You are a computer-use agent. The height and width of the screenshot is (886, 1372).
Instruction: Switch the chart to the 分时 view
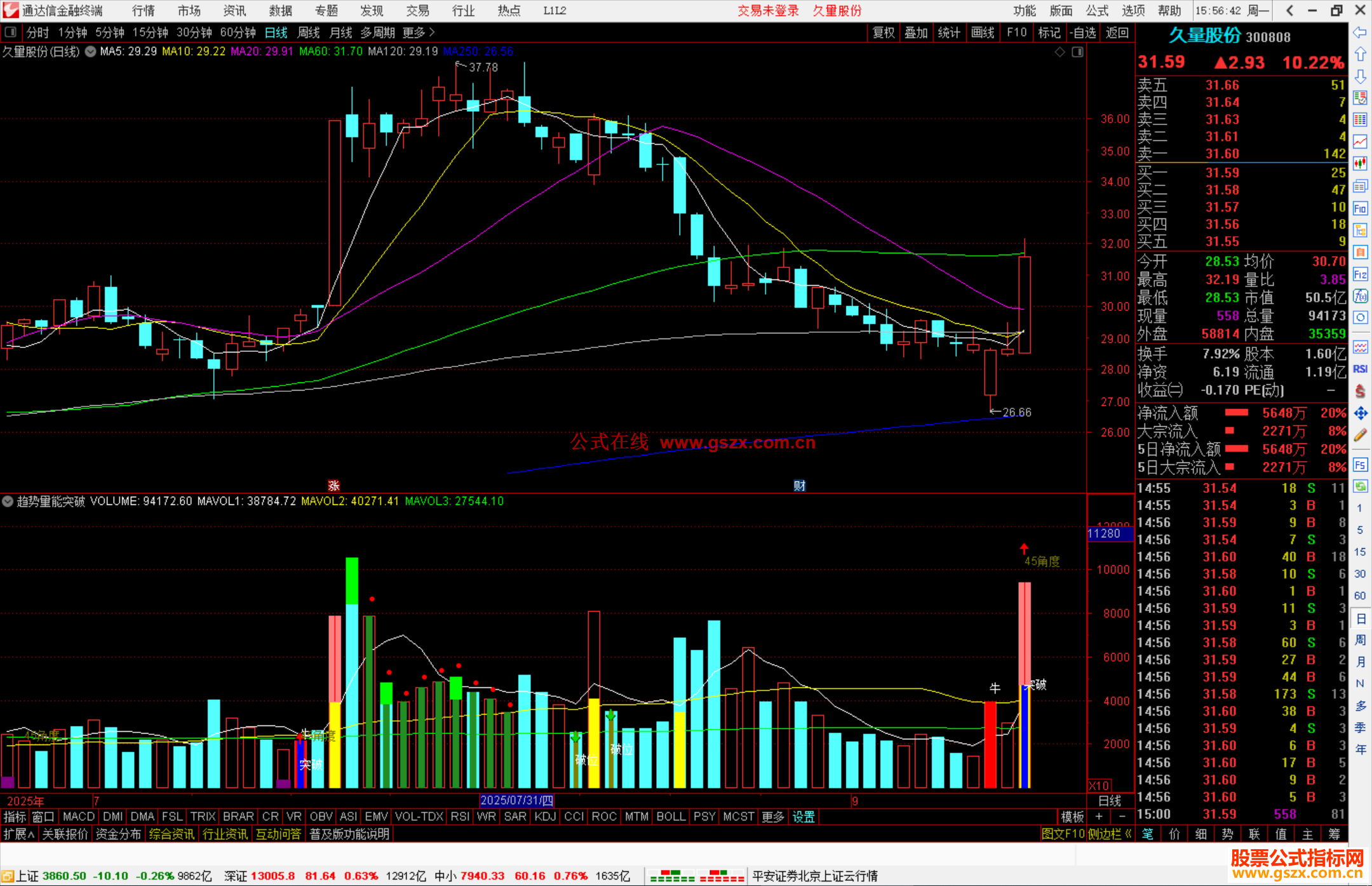pos(37,32)
